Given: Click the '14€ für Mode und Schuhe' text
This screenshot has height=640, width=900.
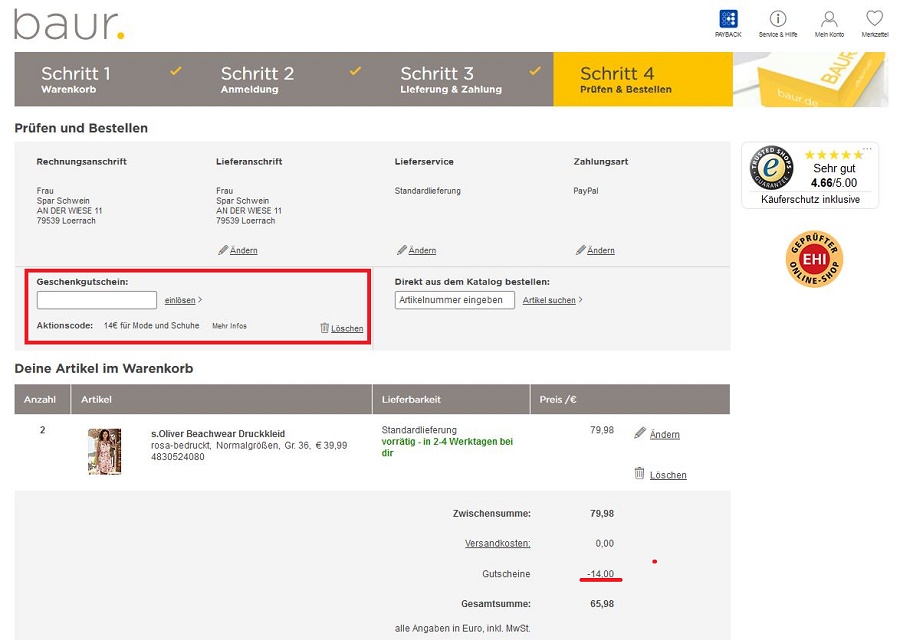Looking at the screenshot, I should pyautogui.click(x=152, y=325).
